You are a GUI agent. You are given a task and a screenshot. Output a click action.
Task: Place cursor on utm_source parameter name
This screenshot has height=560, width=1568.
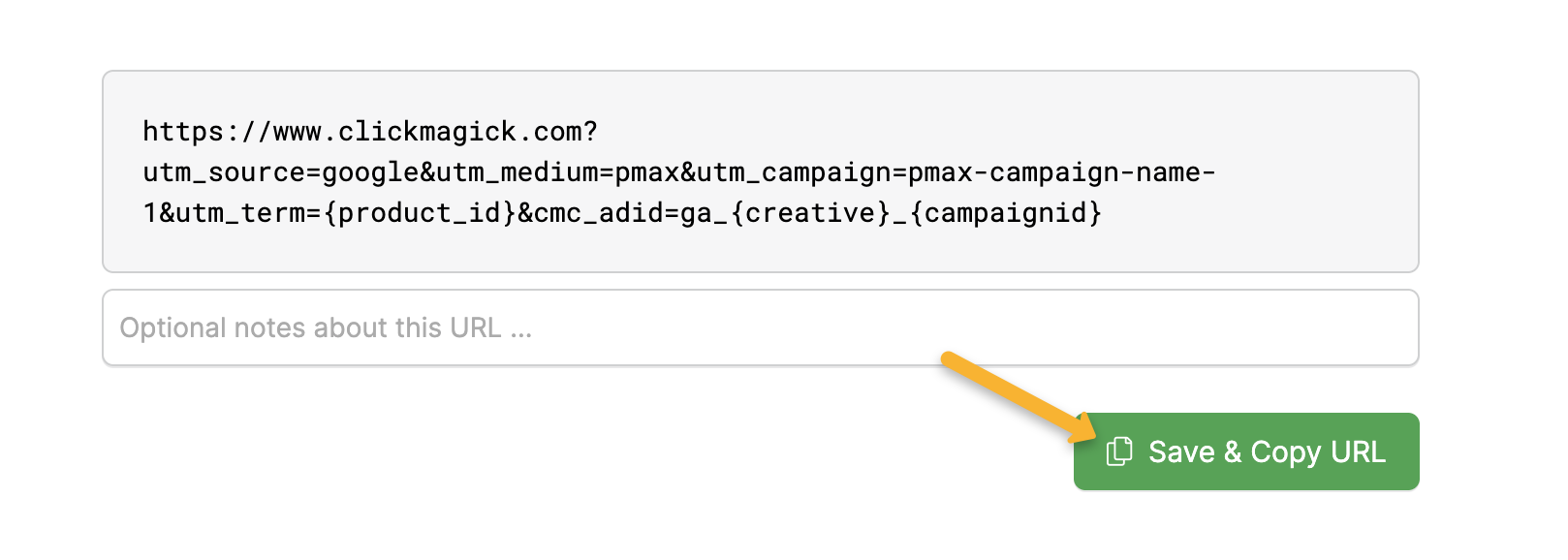coord(224,172)
